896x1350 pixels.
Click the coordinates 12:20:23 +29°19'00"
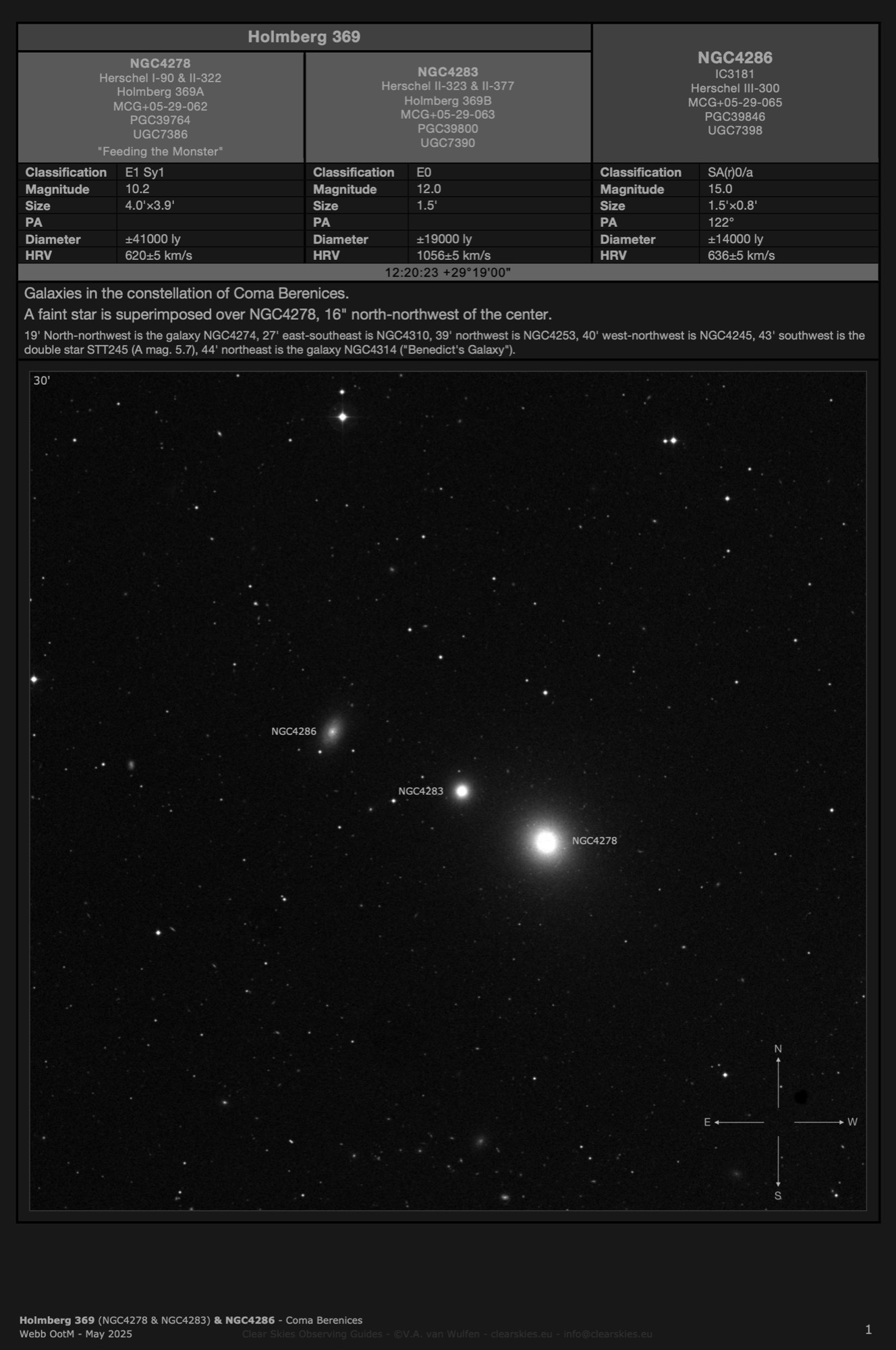tap(448, 273)
